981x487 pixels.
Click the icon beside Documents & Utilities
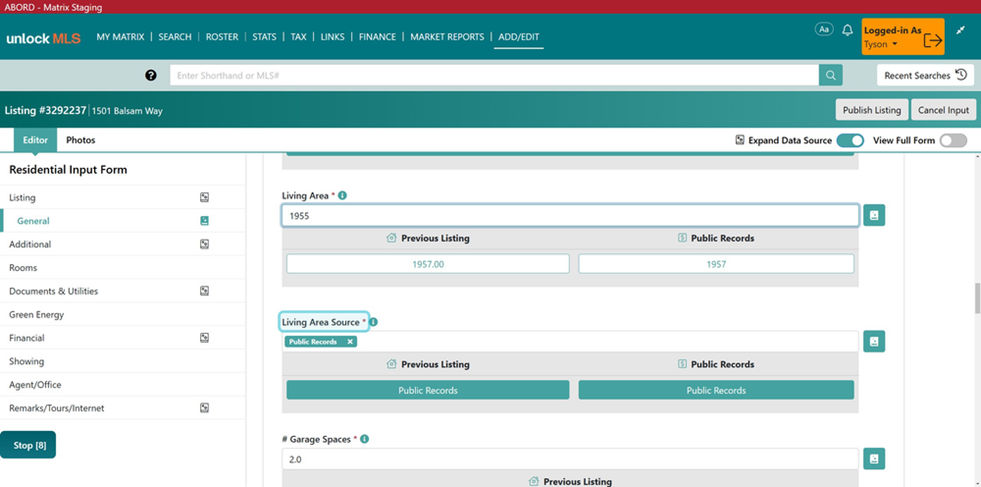204,291
